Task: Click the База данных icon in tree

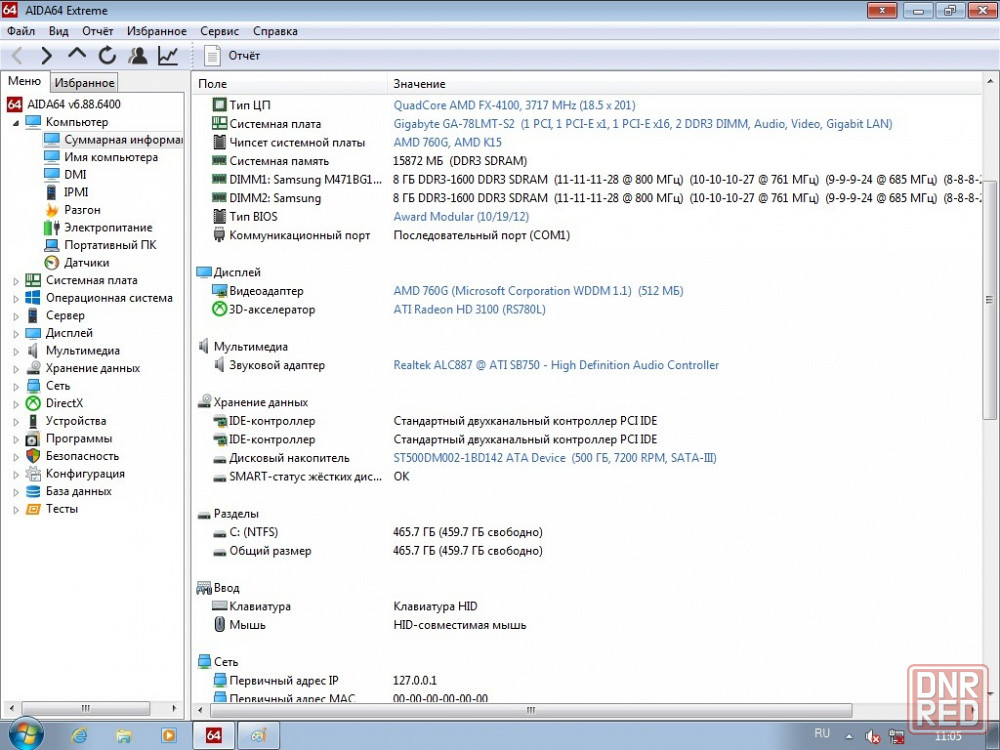Action: tap(33, 492)
